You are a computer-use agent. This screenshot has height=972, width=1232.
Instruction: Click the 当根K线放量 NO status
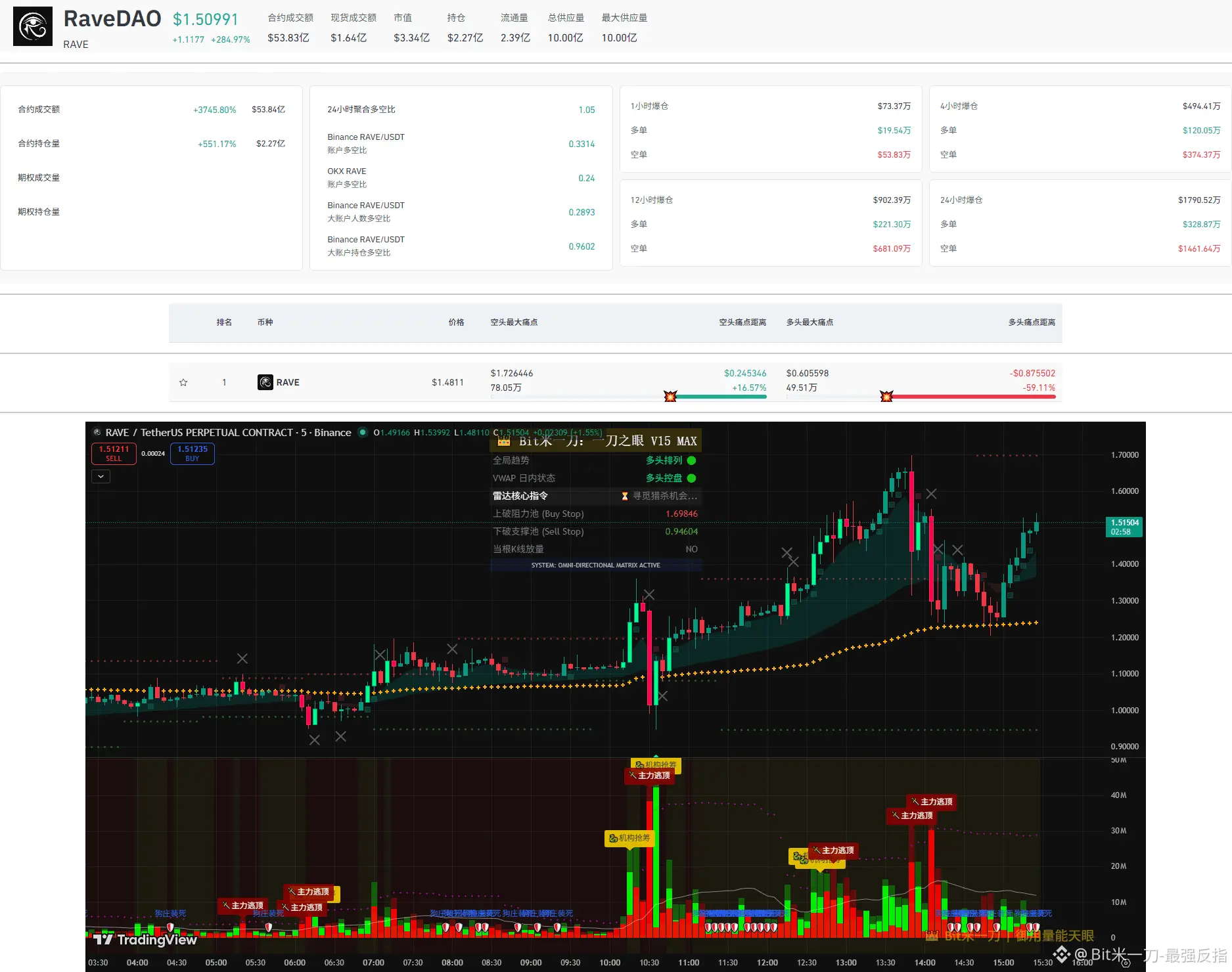pos(691,549)
